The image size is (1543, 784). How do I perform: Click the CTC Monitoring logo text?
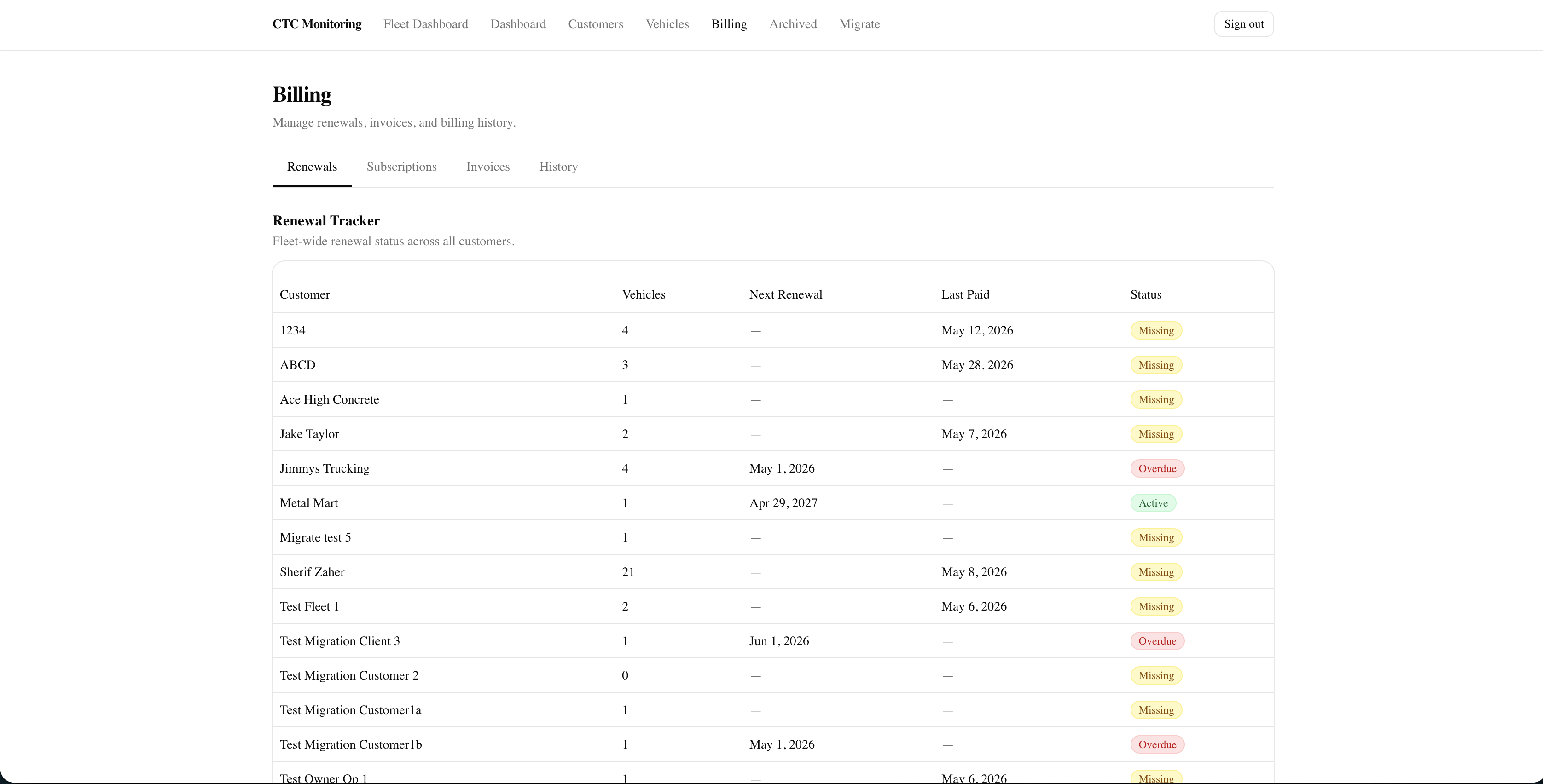(317, 24)
